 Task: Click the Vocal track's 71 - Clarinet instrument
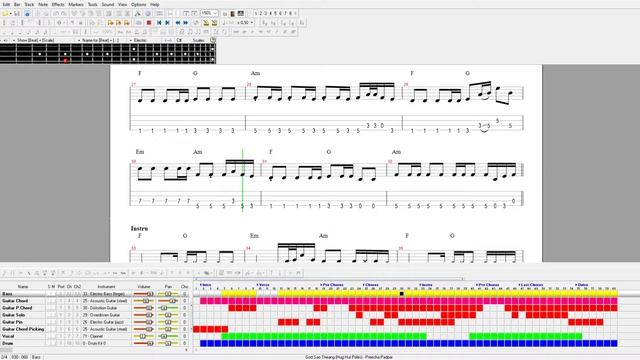click(x=93, y=336)
